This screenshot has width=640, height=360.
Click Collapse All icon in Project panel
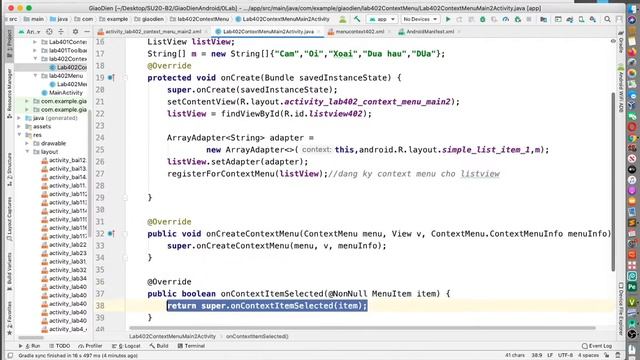point(61,31)
